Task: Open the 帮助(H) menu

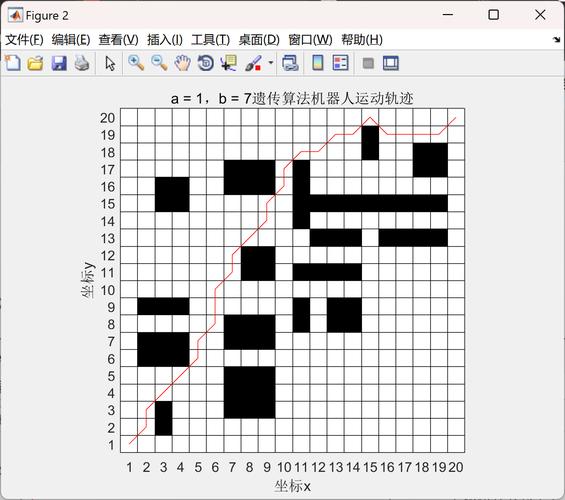Action: click(362, 40)
